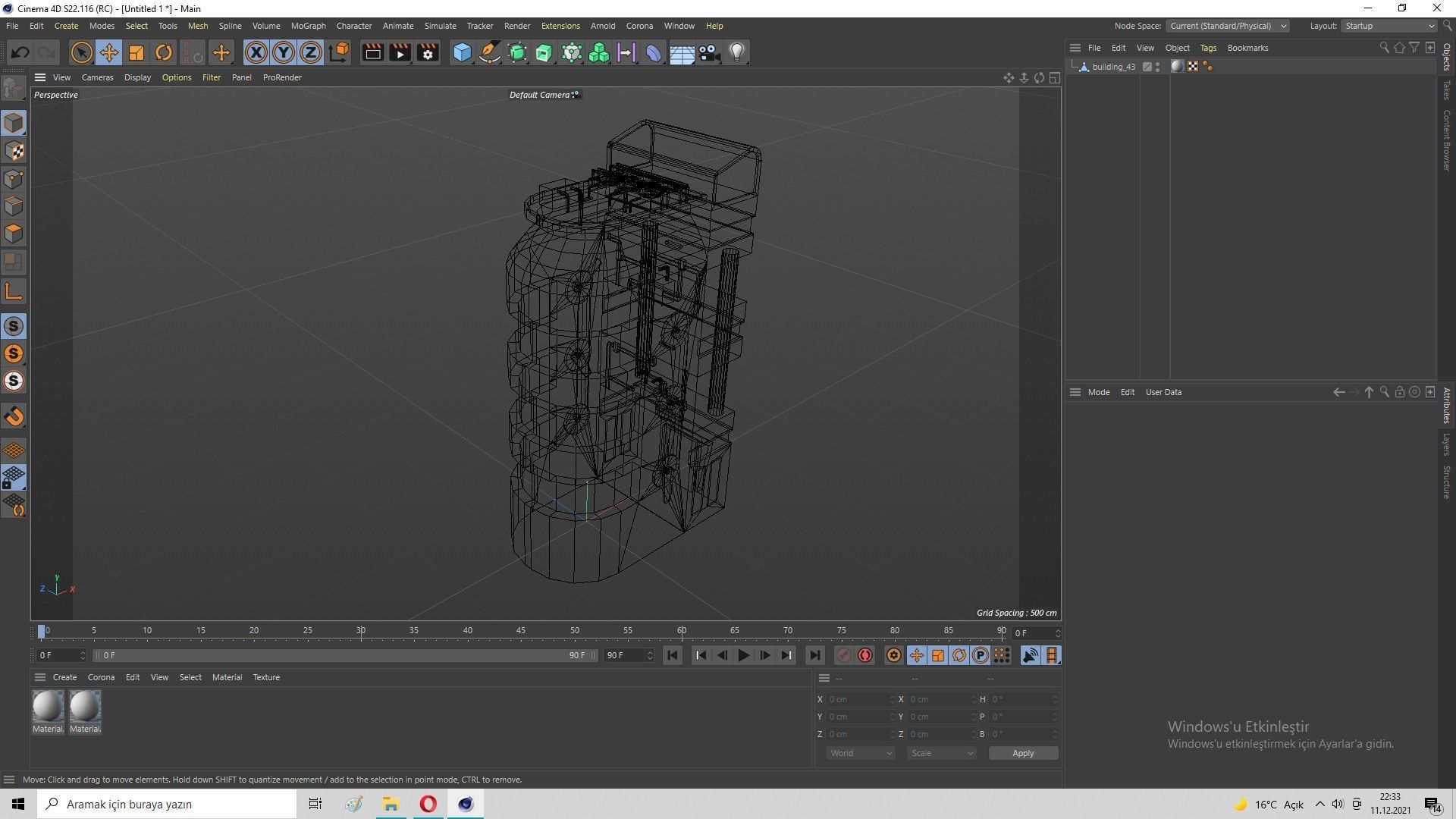Switch to Model mode in left sidebar

point(14,123)
